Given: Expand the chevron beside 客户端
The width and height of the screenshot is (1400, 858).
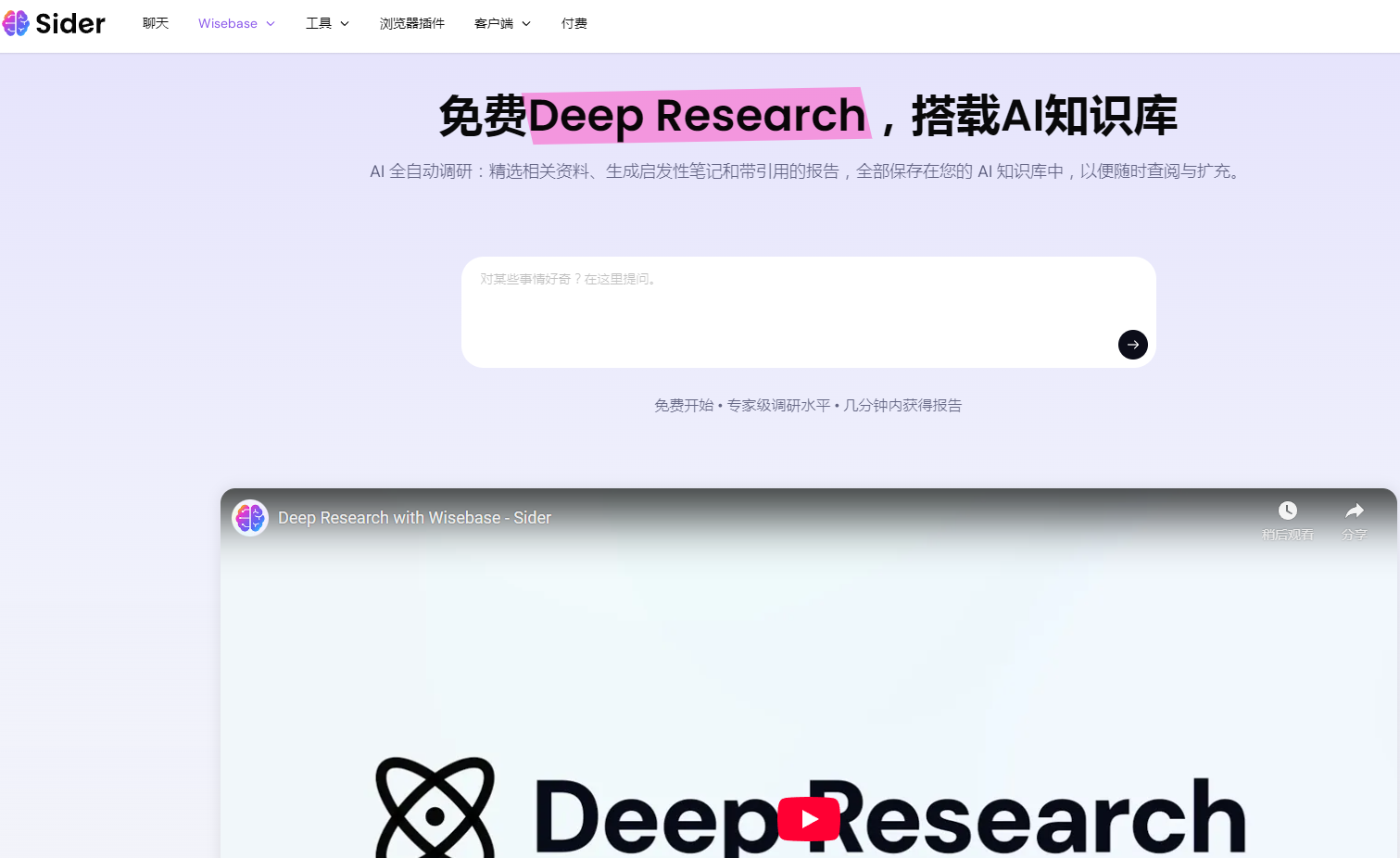Looking at the screenshot, I should 526,24.
